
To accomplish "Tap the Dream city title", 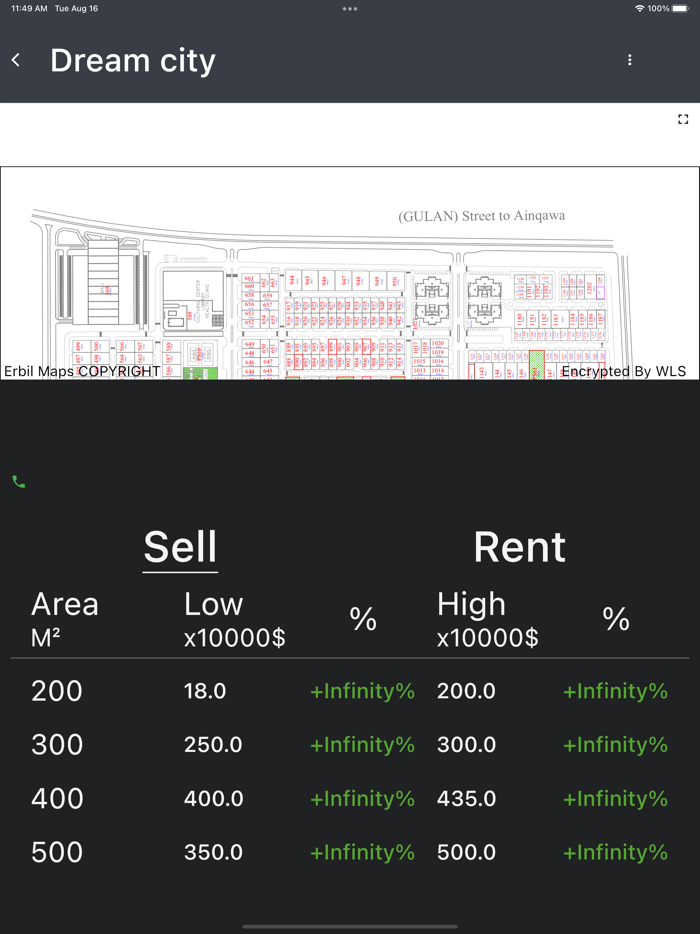I will point(133,61).
